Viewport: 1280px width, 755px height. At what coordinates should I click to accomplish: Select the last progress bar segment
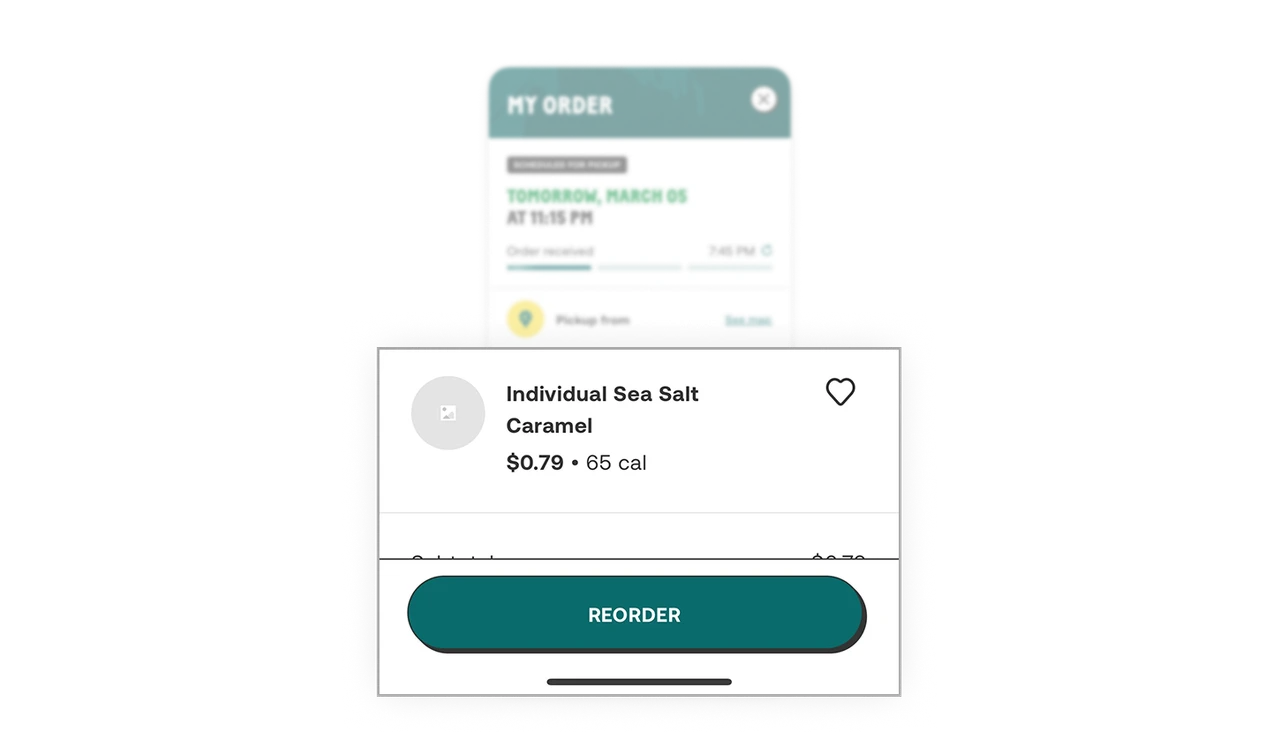(730, 268)
